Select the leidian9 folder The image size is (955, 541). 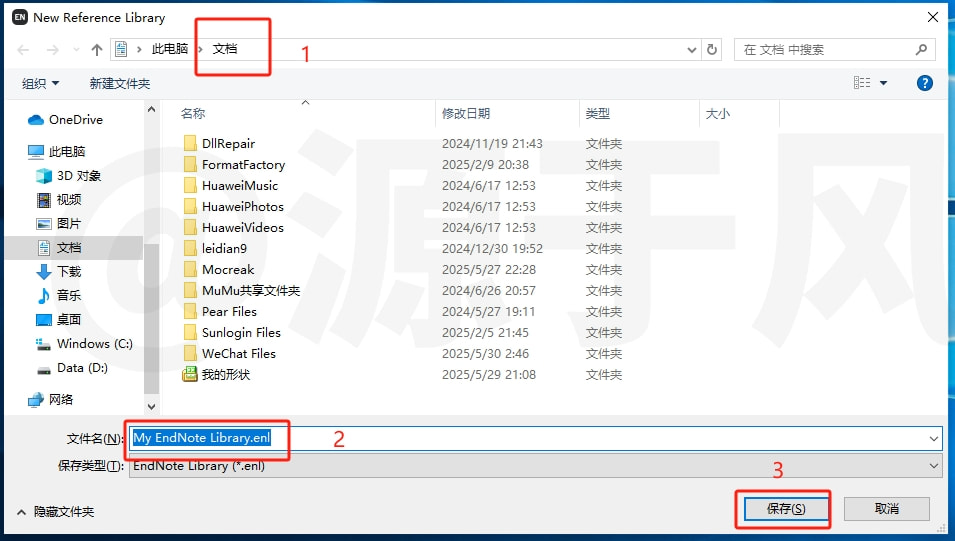tap(215, 249)
